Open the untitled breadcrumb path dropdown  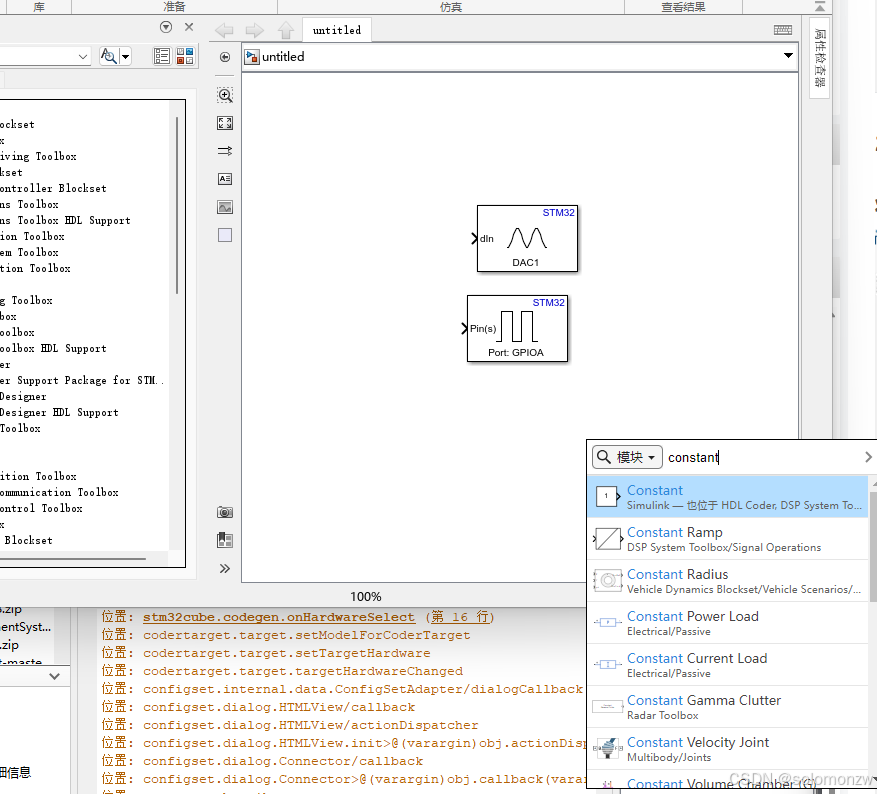click(x=788, y=55)
